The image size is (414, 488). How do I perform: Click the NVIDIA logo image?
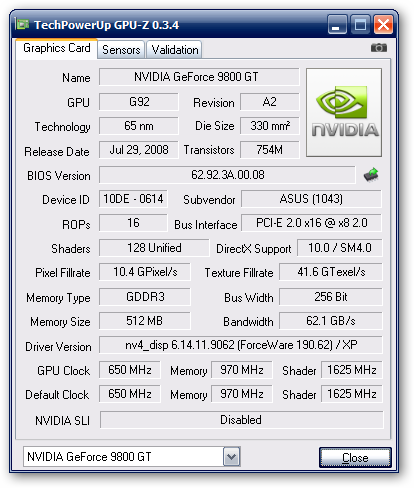(x=344, y=112)
